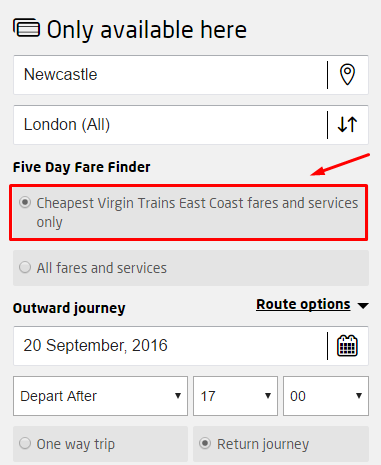This screenshot has width=381, height=465.
Task: Click the location pin icon beside Newcastle
Action: pos(347,75)
